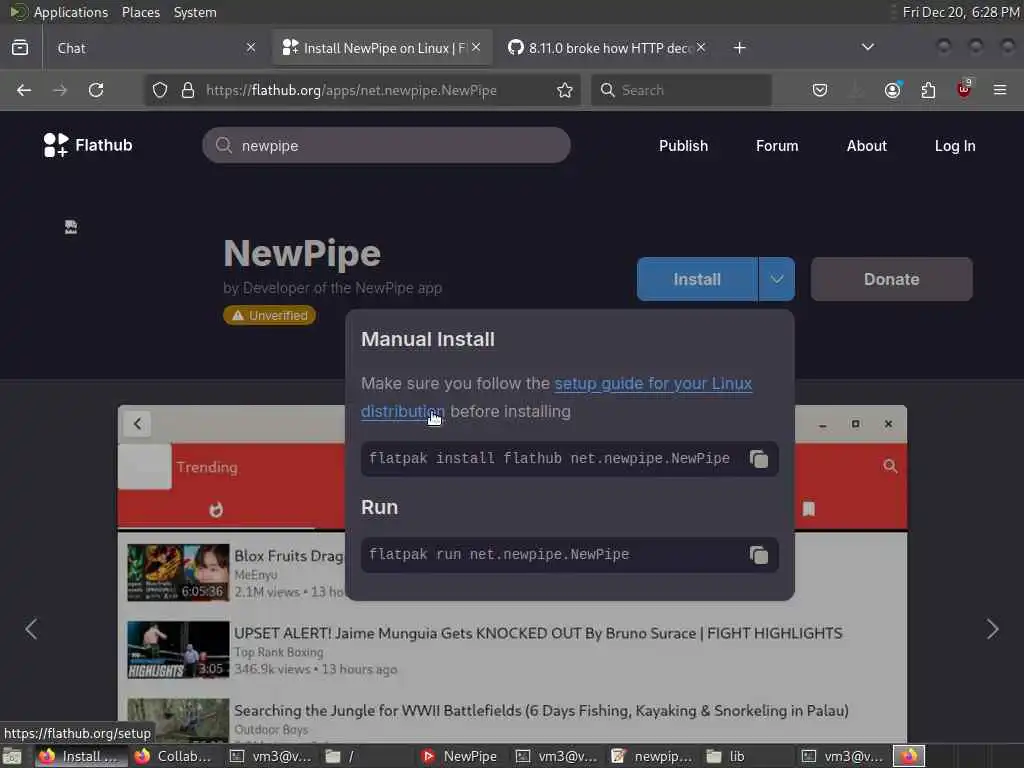Click the screenshot's back chevron button
Viewport: 1024px width, 768px height.
tap(137, 424)
